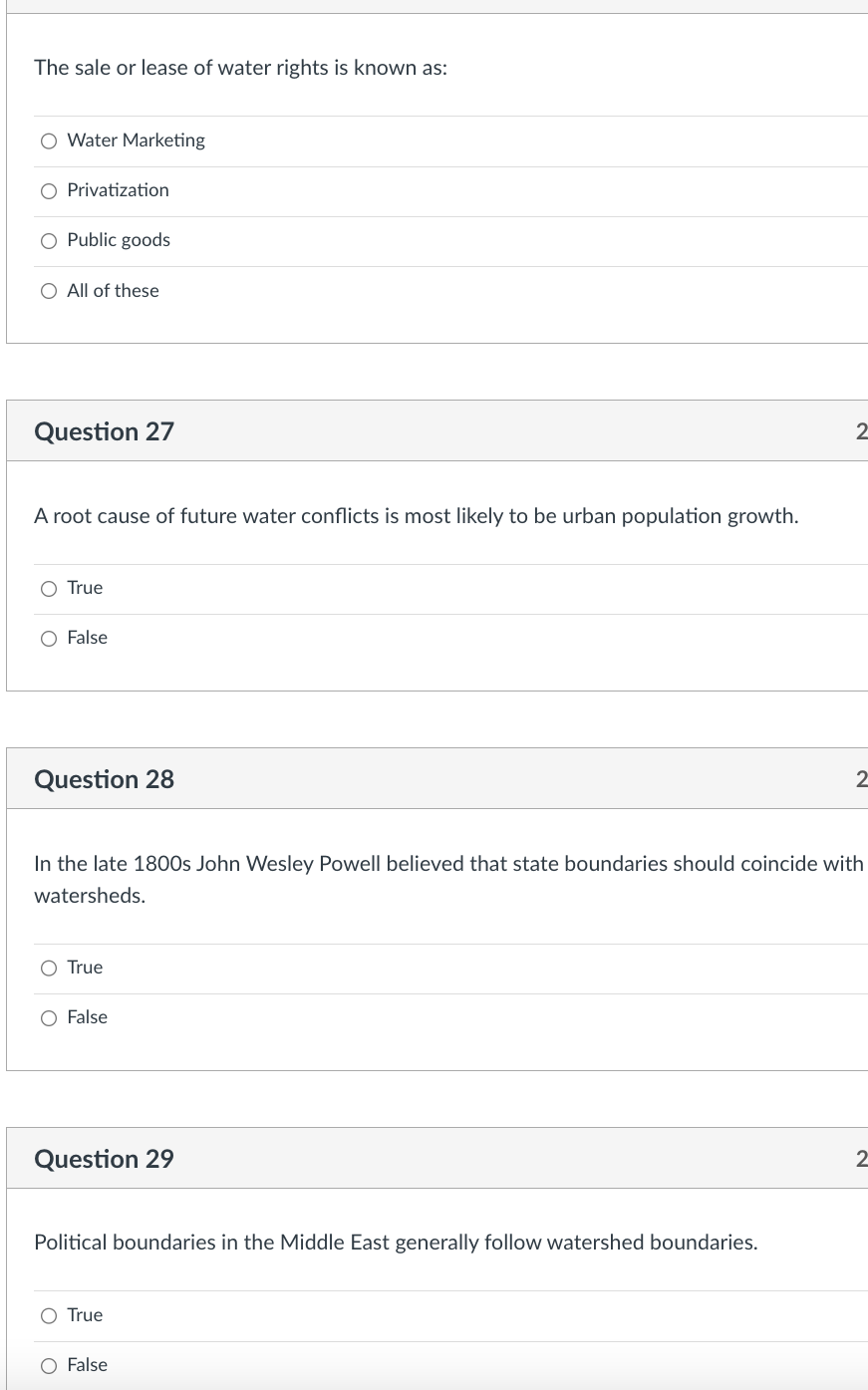This screenshot has height=1390, width=868.
Task: Mark True for Question 27
Action: point(49,589)
